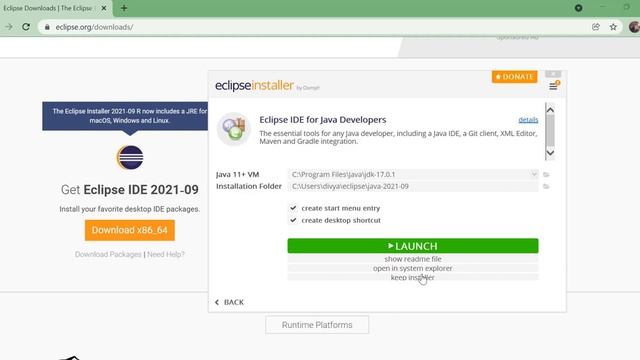Click "Get Eclipse IDE 2021-09" heading
The height and width of the screenshot is (360, 640).
pos(129,190)
